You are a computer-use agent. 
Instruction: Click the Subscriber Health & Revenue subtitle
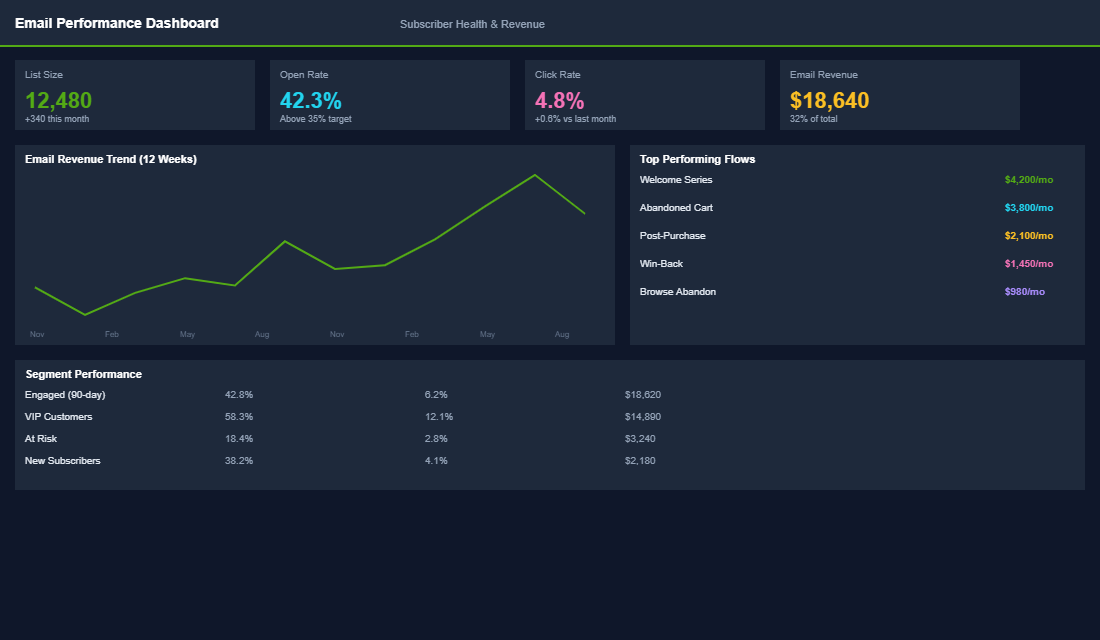(472, 23)
